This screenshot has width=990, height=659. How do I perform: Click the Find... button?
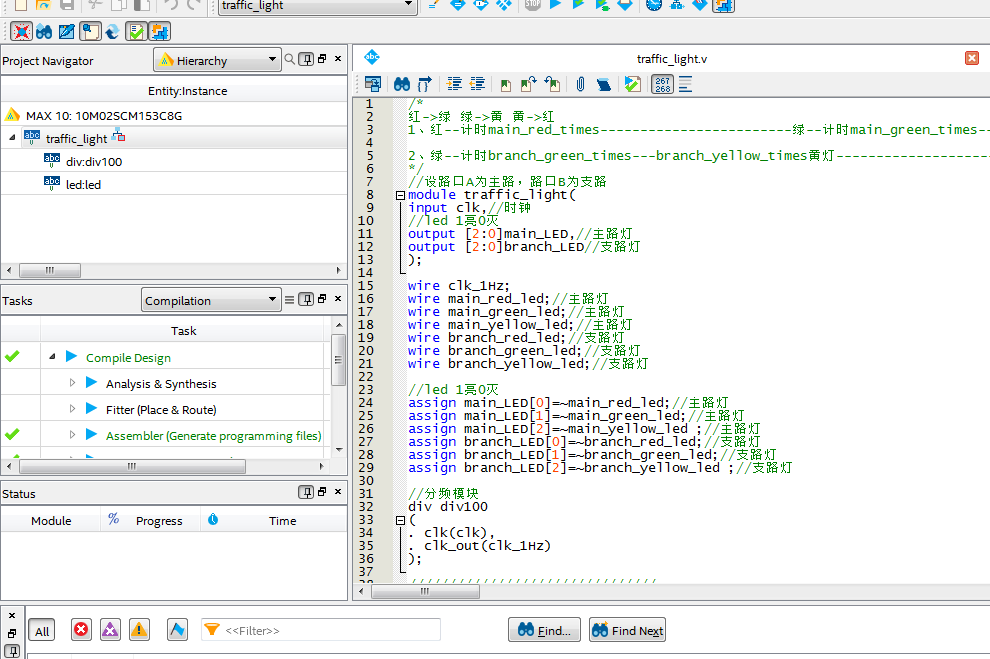pos(544,631)
